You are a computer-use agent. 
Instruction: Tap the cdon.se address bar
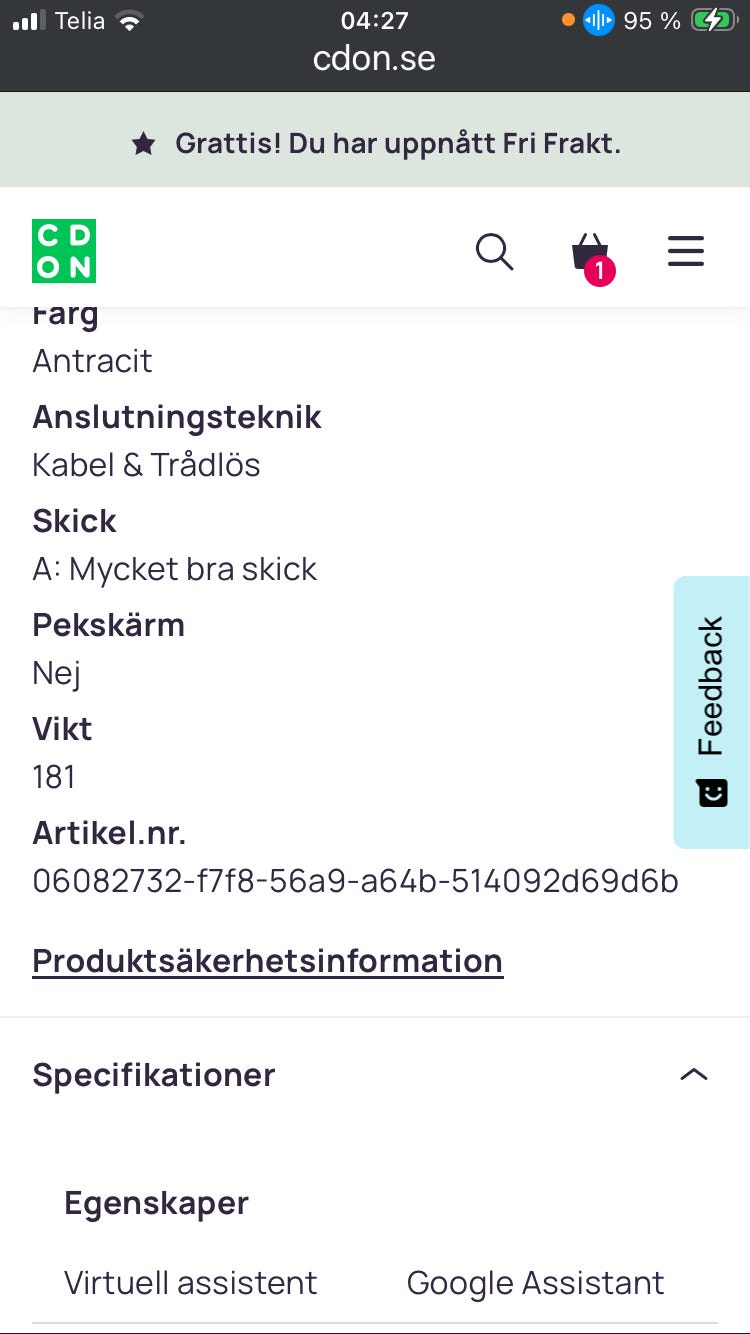click(x=374, y=58)
